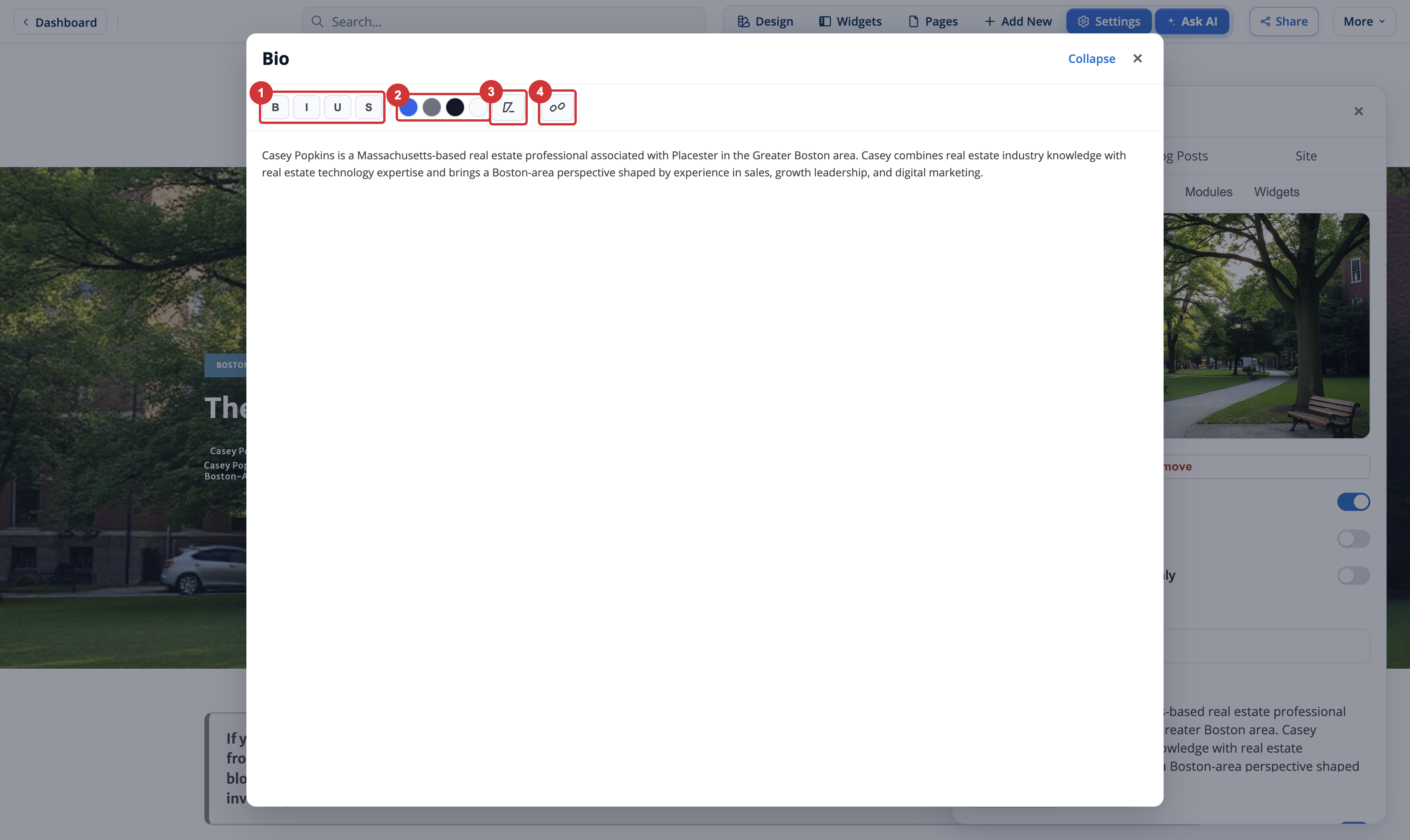Select the park image thumbnail in panel
This screenshot has height=840, width=1410.
point(1266,326)
